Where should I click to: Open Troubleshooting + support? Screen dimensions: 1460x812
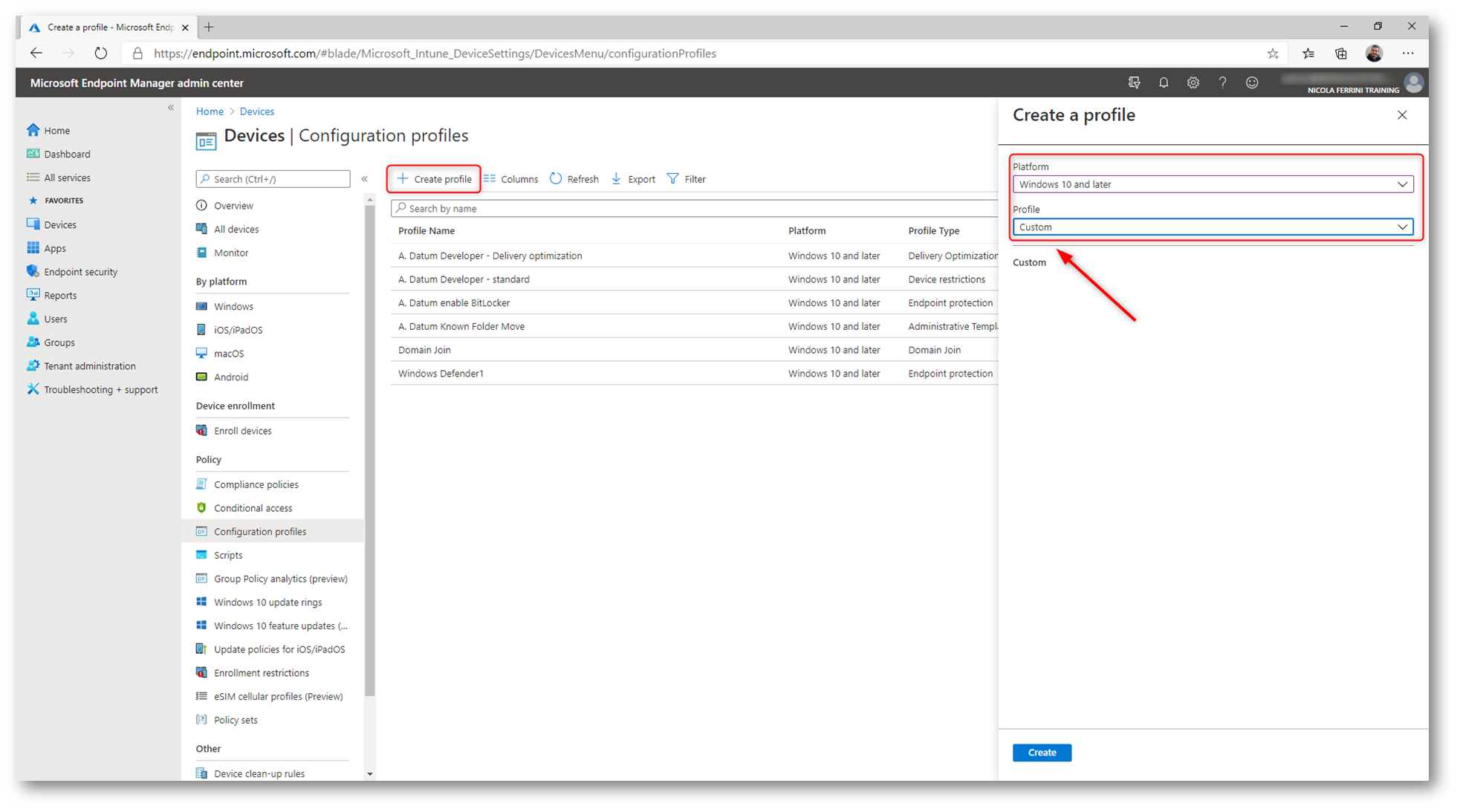pos(100,389)
